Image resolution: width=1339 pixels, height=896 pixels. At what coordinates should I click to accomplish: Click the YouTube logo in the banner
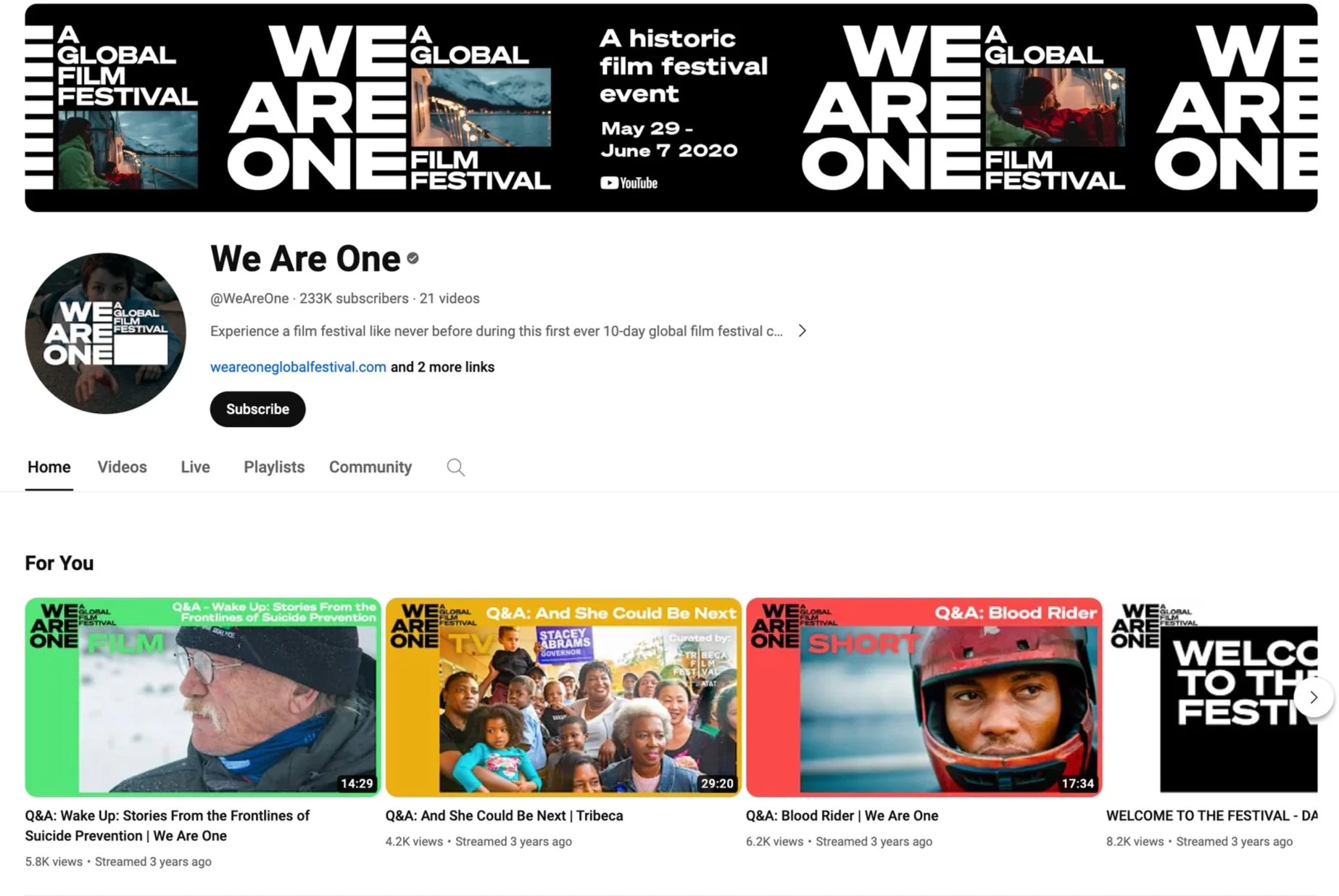(x=629, y=183)
